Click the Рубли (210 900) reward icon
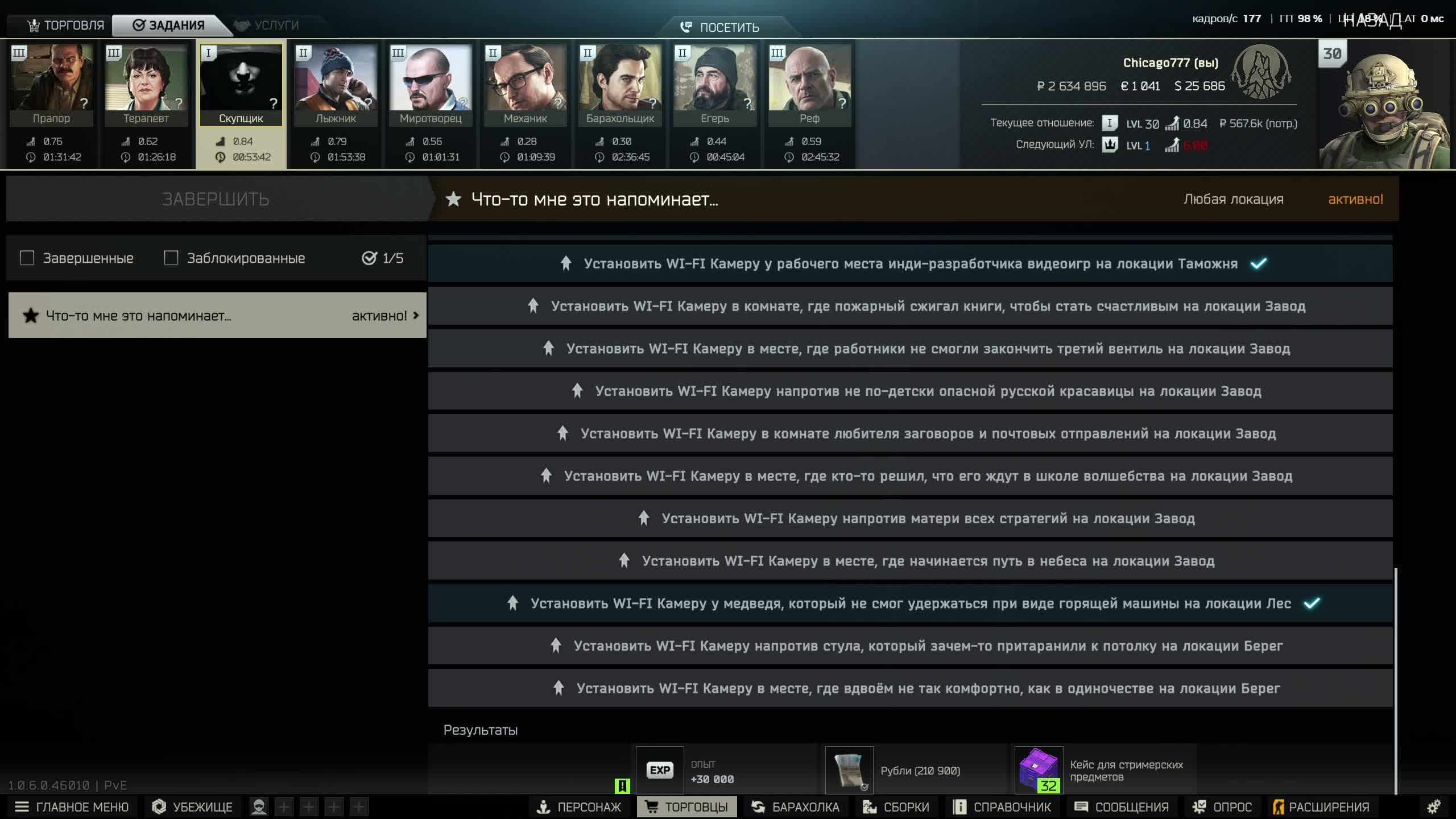Viewport: 1456px width, 819px height. 849,770
